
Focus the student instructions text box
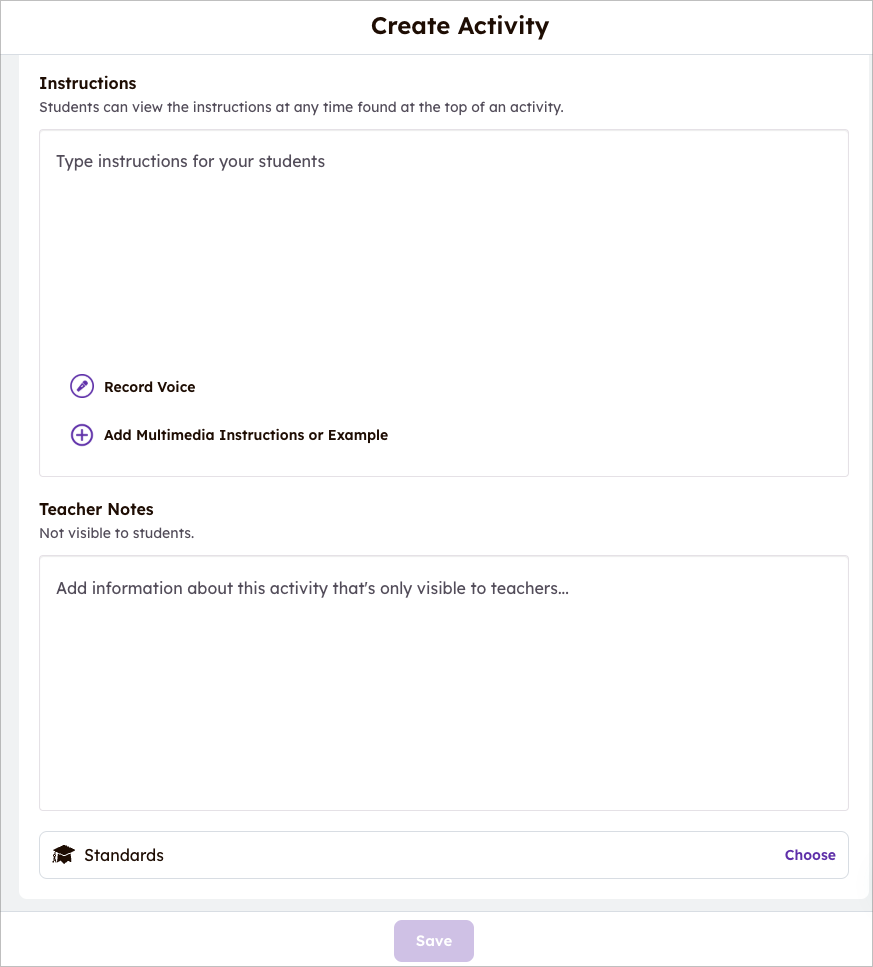pyautogui.click(x=444, y=250)
